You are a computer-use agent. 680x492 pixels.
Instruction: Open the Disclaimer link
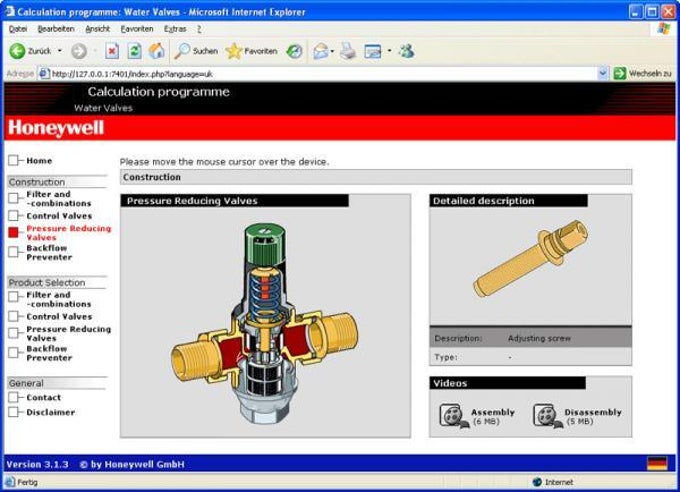point(50,412)
